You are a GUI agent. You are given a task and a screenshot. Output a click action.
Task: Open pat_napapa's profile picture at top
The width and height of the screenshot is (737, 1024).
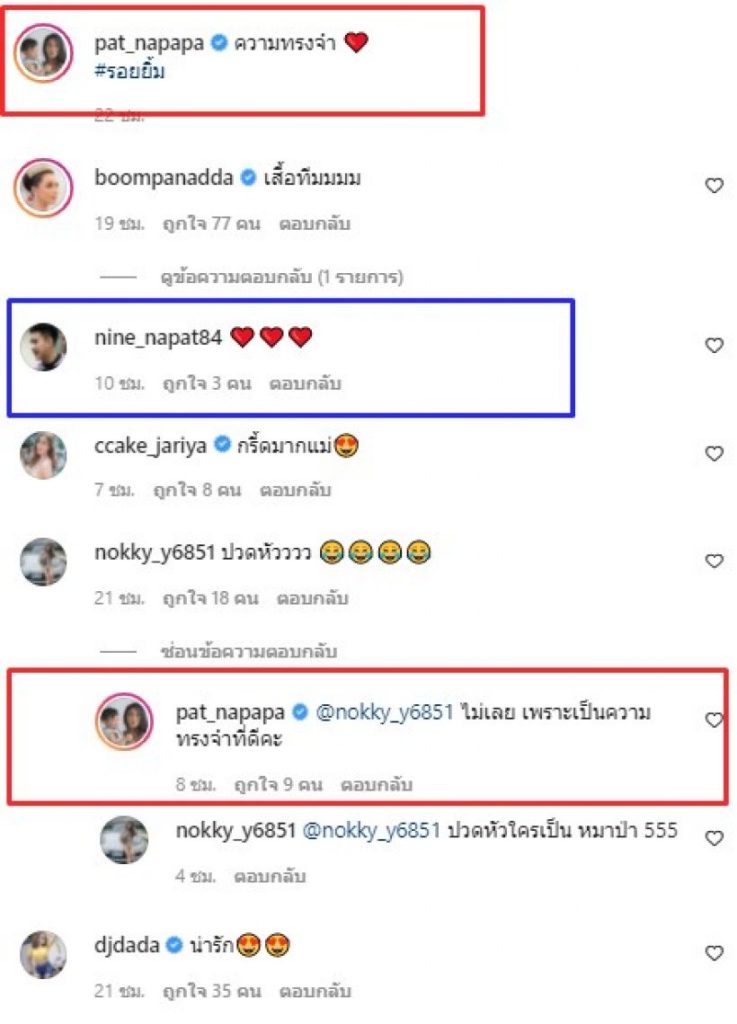[x=43, y=53]
